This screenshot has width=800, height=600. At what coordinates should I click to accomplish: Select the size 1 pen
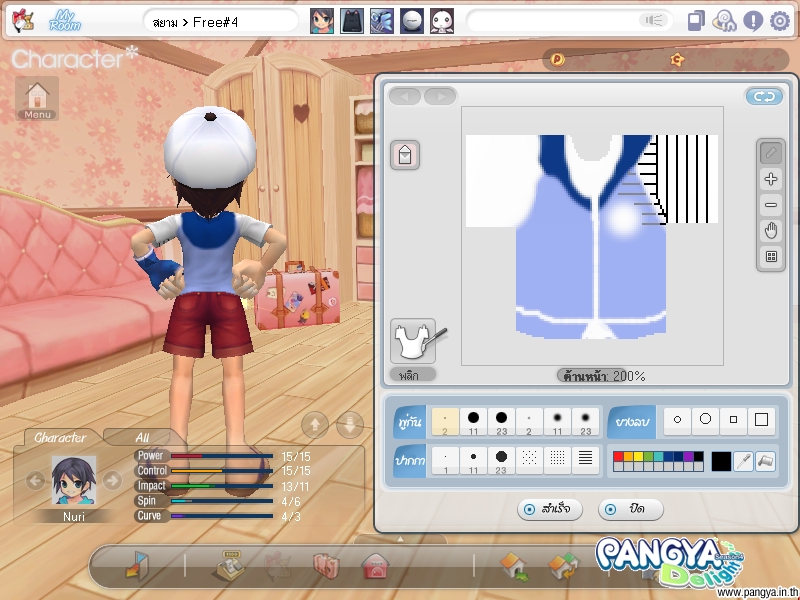click(x=445, y=461)
